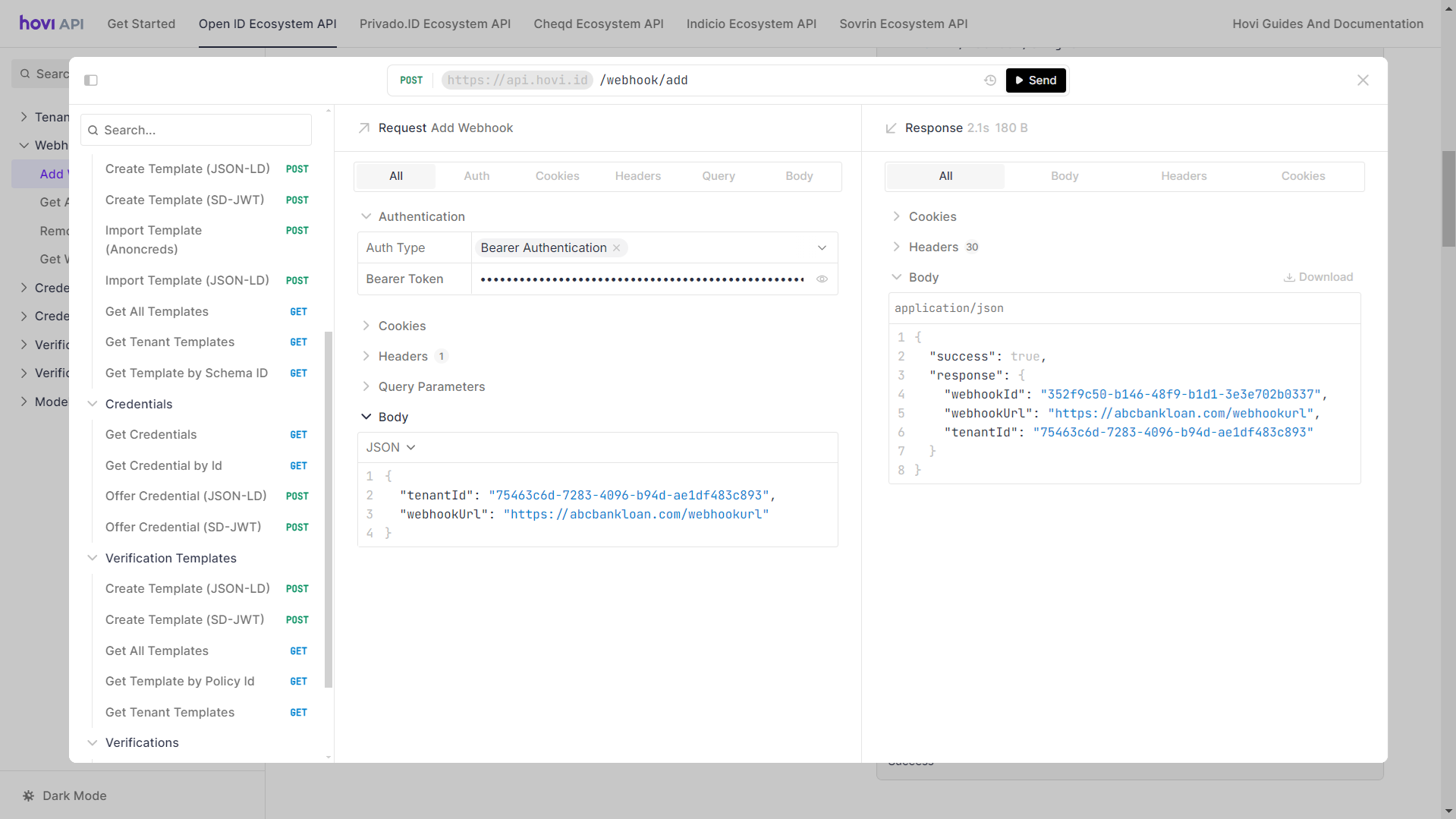Switch to the request Headers tab
This screenshot has width=1456, height=819.
pyautogui.click(x=637, y=176)
